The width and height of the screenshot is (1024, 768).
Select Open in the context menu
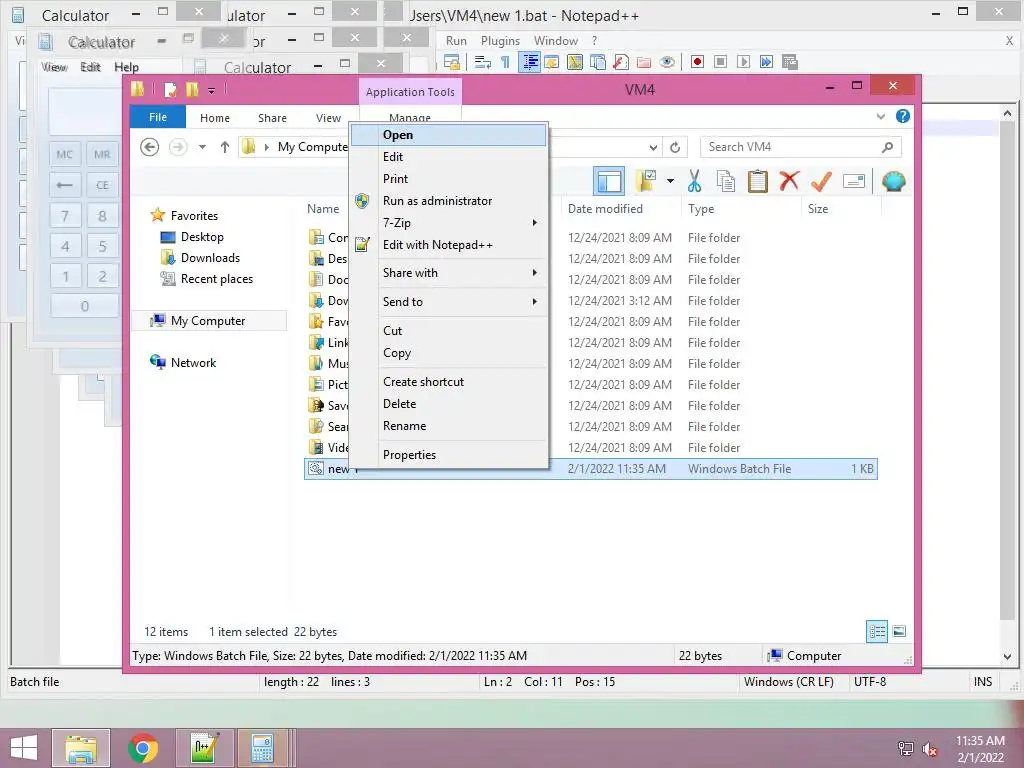pyautogui.click(x=449, y=135)
